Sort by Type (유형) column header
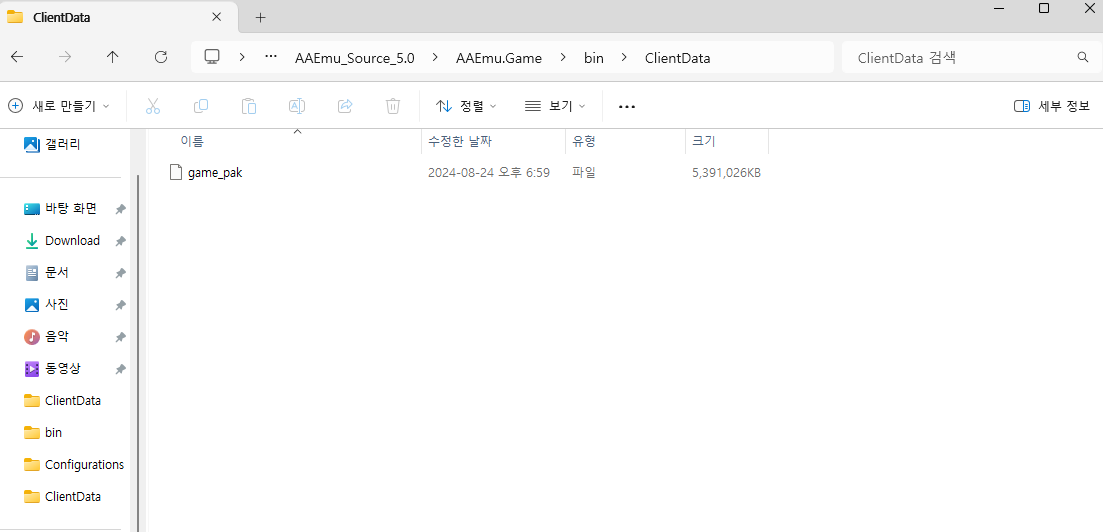The image size is (1103, 532). (x=625, y=141)
